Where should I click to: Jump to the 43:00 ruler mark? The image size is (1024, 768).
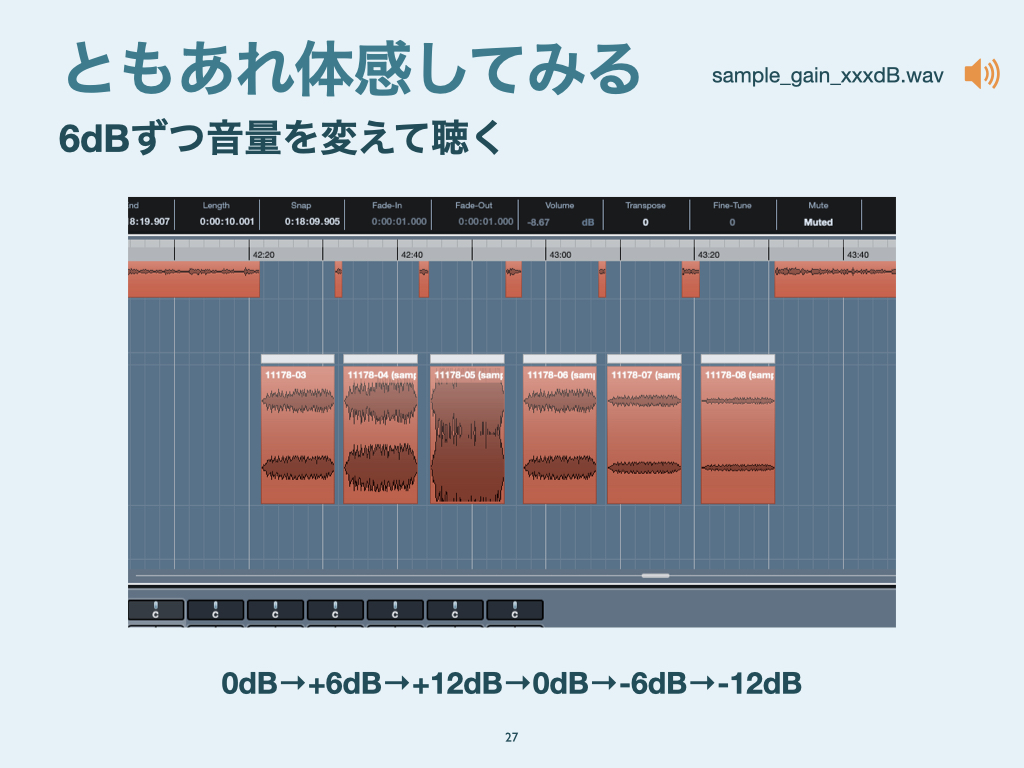(559, 254)
